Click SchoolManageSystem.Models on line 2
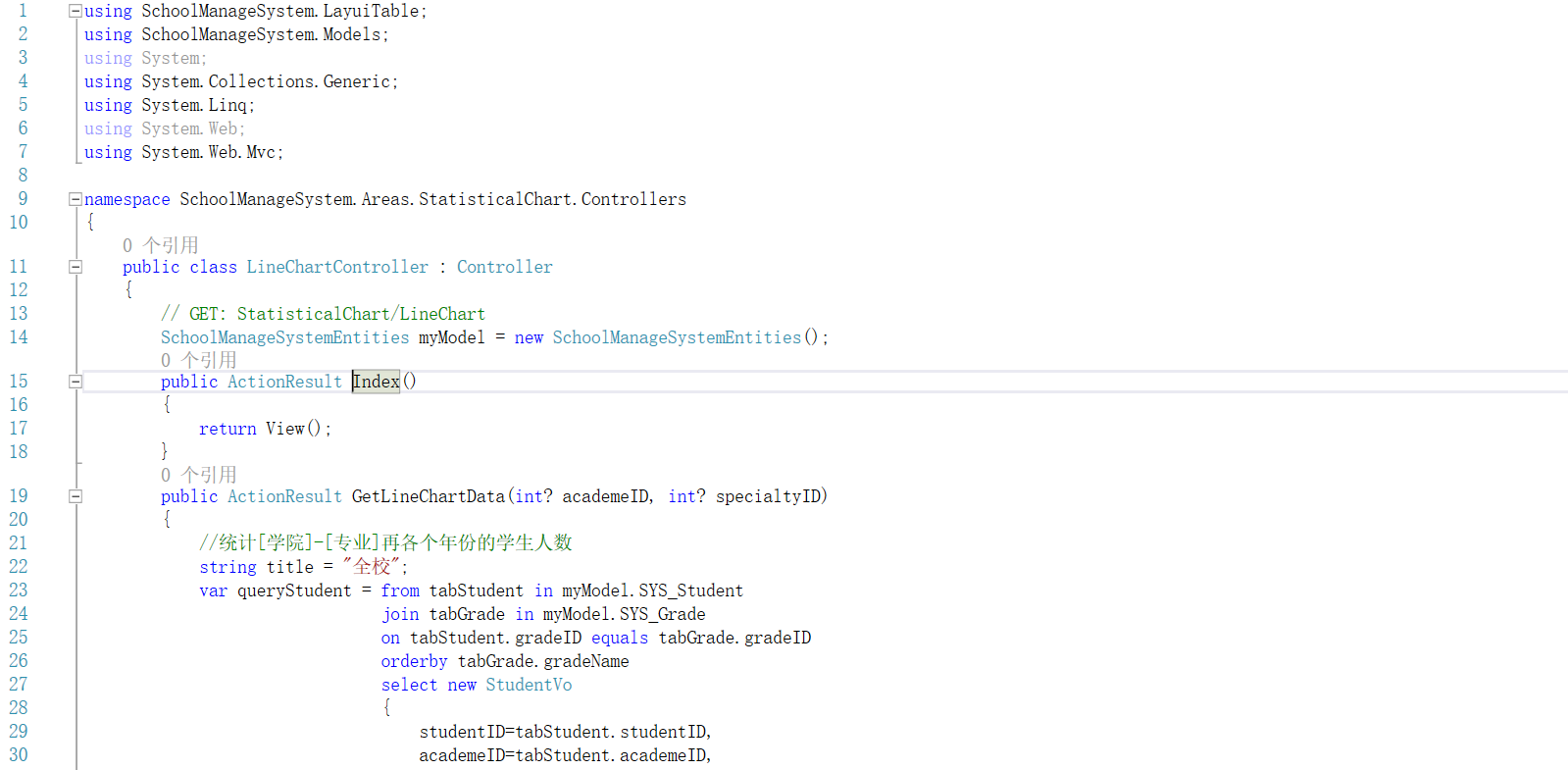 click(x=261, y=34)
